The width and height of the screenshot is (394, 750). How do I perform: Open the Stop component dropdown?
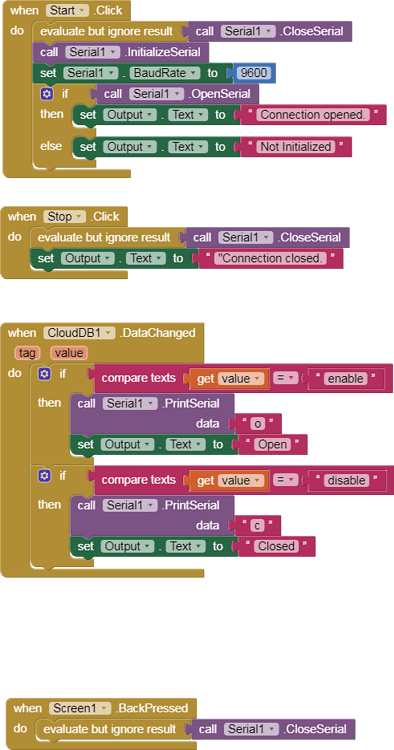64,217
